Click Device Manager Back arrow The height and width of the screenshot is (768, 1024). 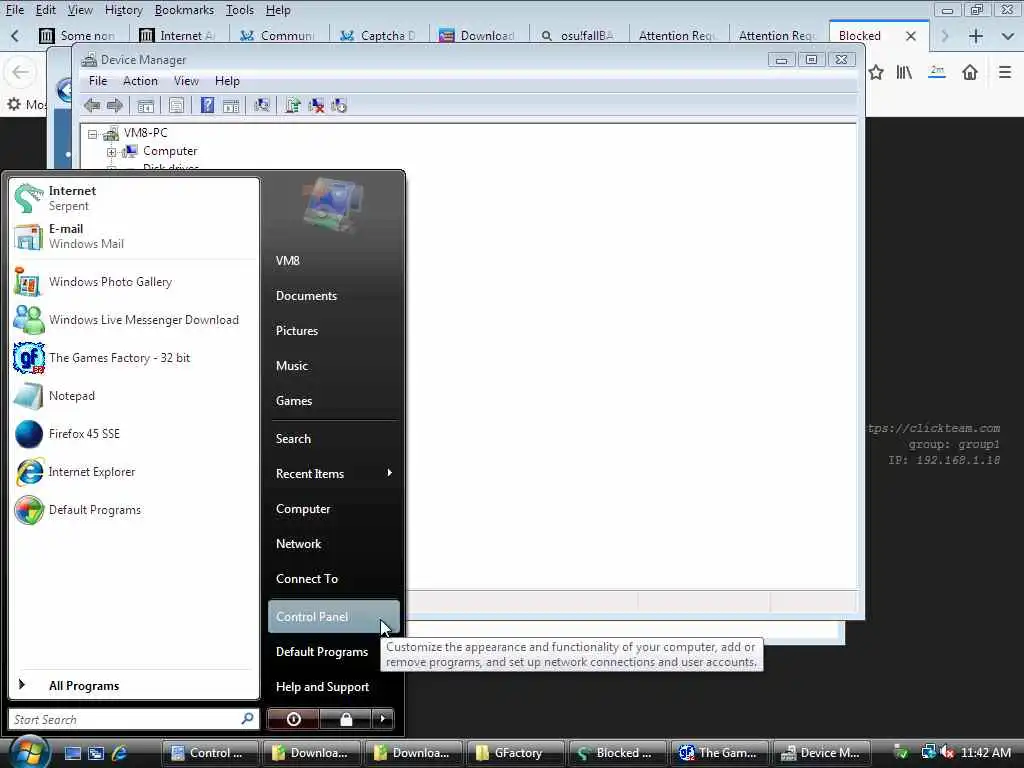point(92,105)
